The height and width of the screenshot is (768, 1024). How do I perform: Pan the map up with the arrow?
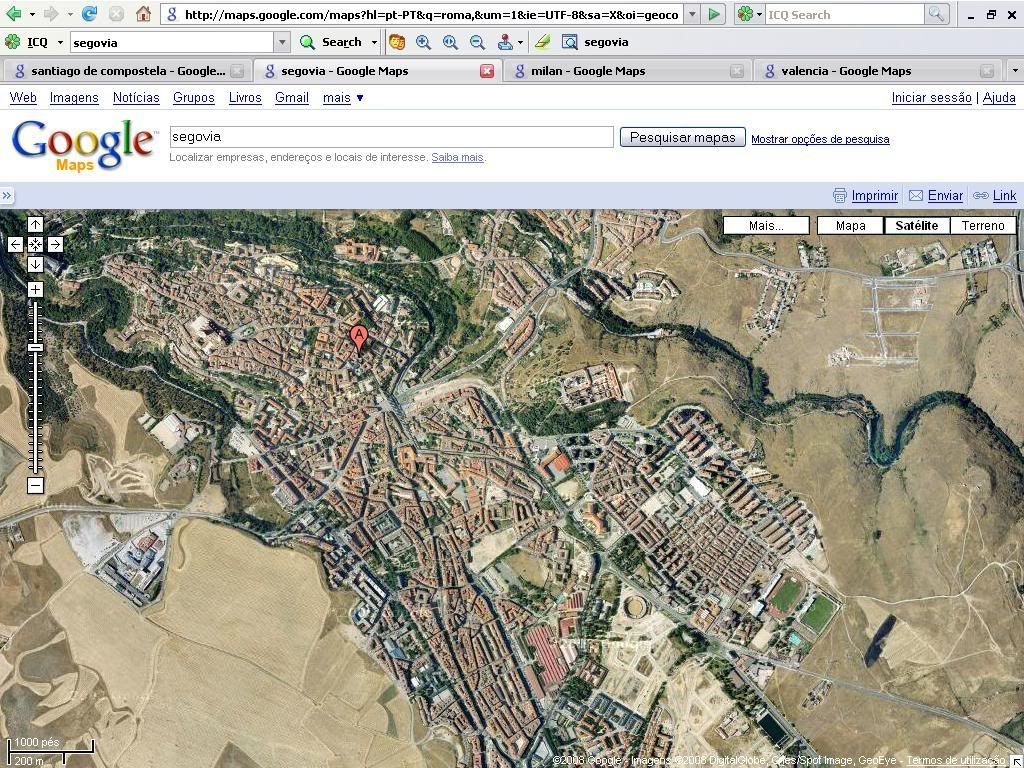(35, 224)
